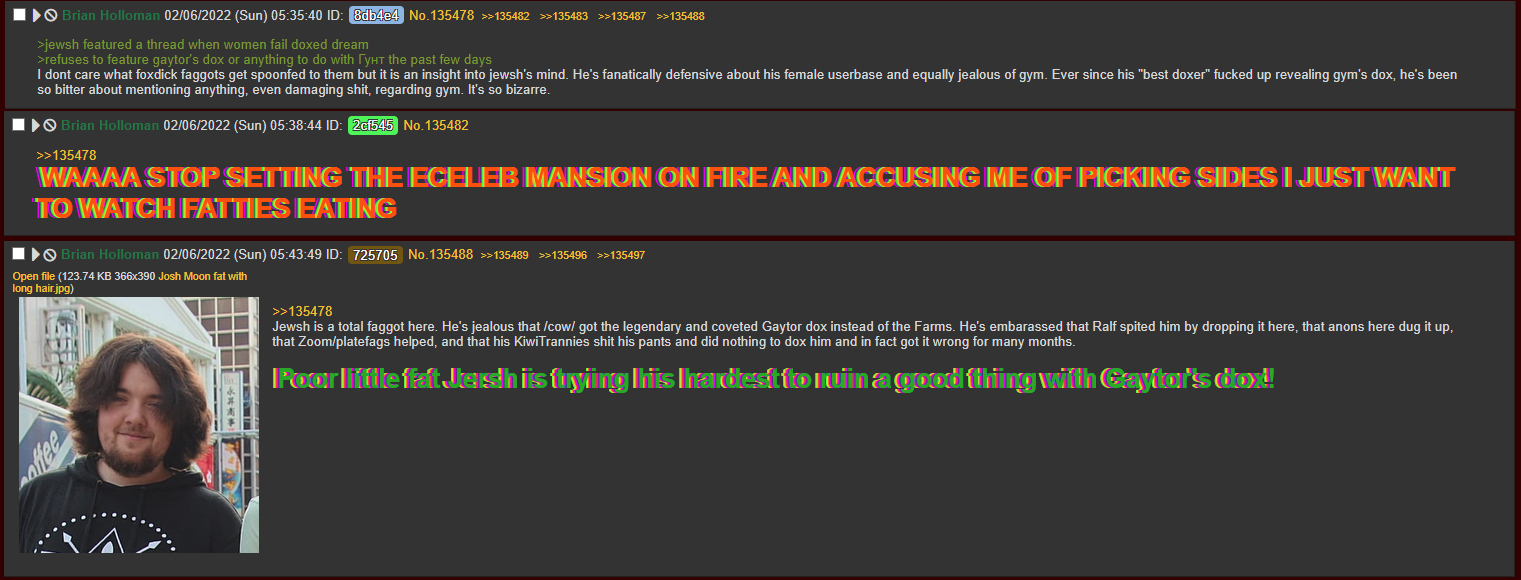Screen dimensions: 1521x580
Task: Open post number link No.135482
Action: point(436,126)
